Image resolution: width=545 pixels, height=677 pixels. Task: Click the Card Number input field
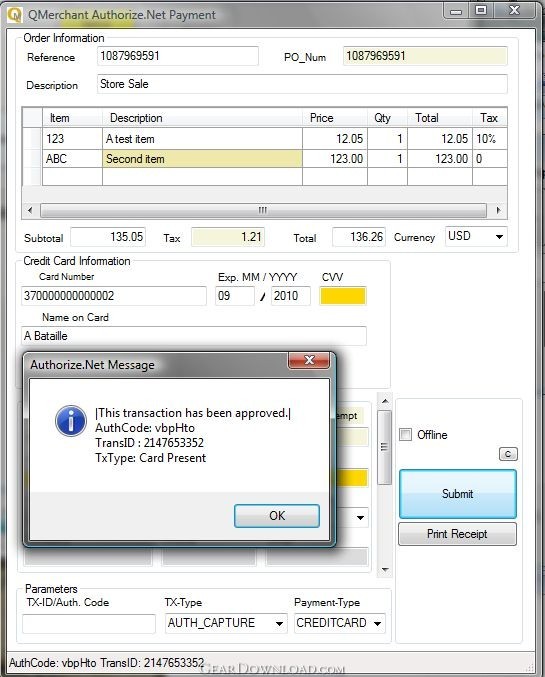click(114, 296)
